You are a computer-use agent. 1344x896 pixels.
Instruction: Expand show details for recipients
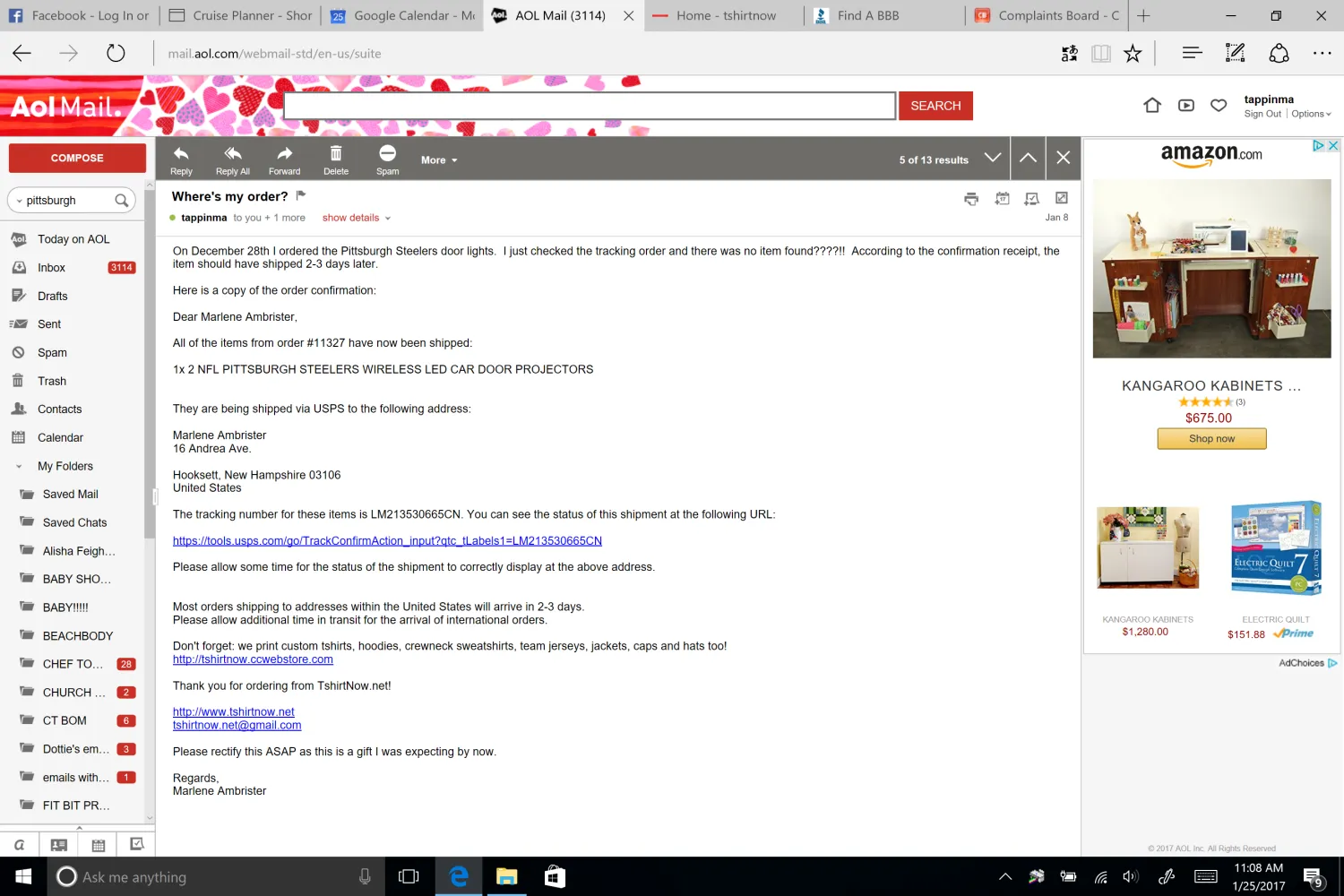click(x=357, y=218)
